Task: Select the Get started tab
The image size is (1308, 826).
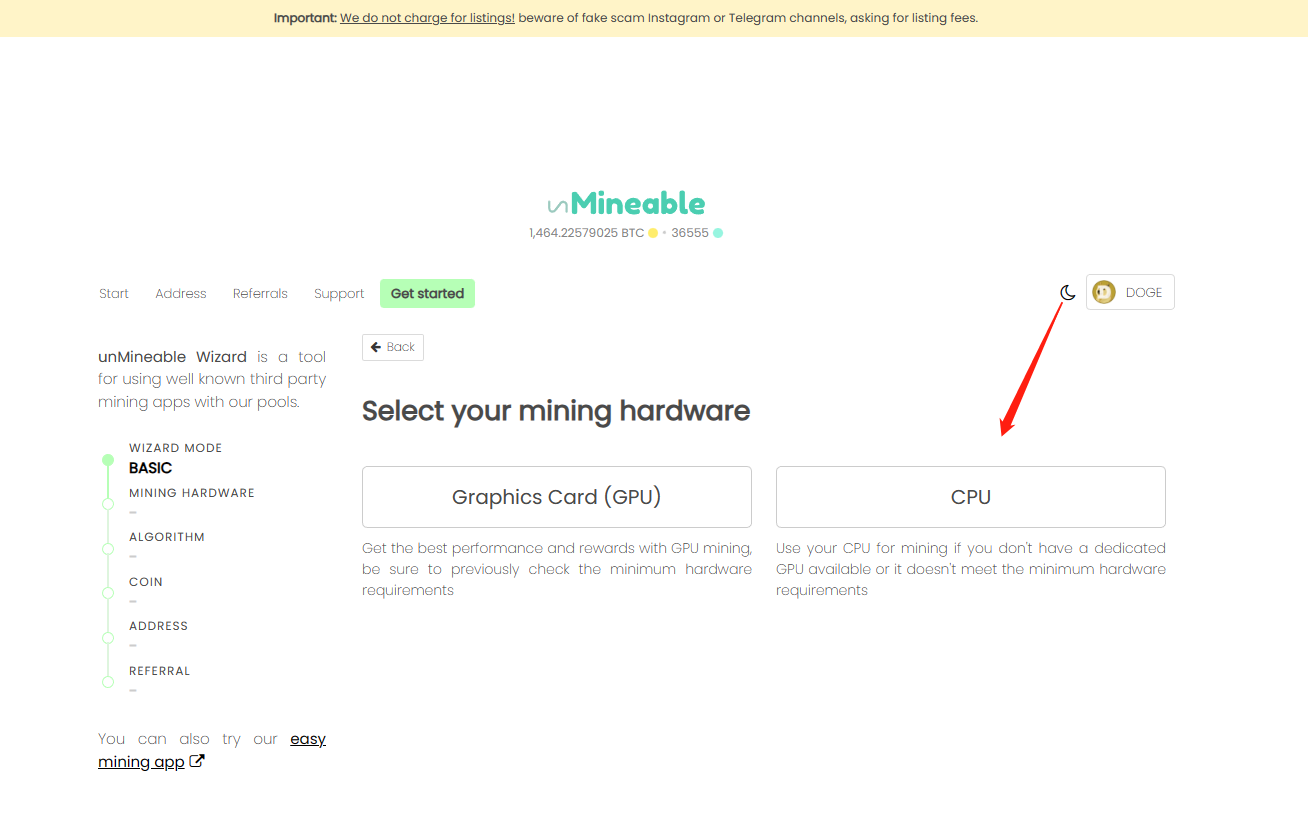Action: [427, 294]
